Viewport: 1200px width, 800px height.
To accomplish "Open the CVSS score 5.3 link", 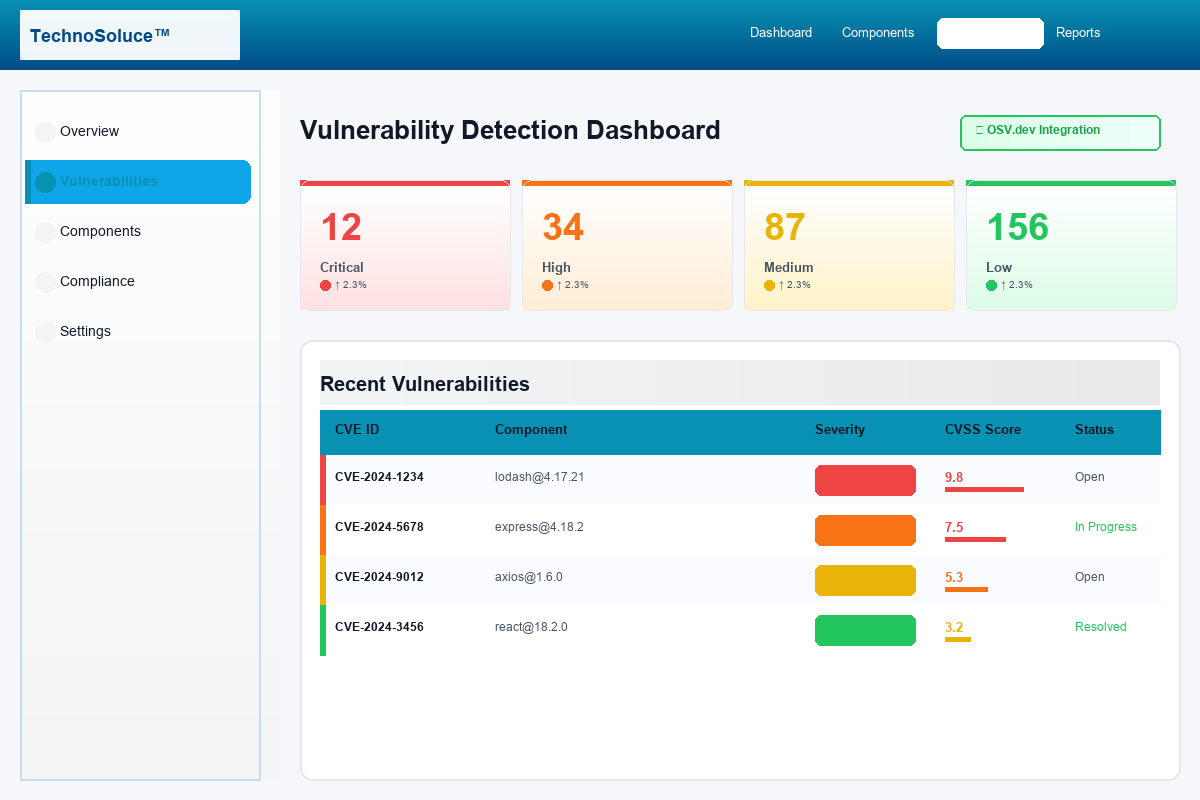I will coord(951,577).
